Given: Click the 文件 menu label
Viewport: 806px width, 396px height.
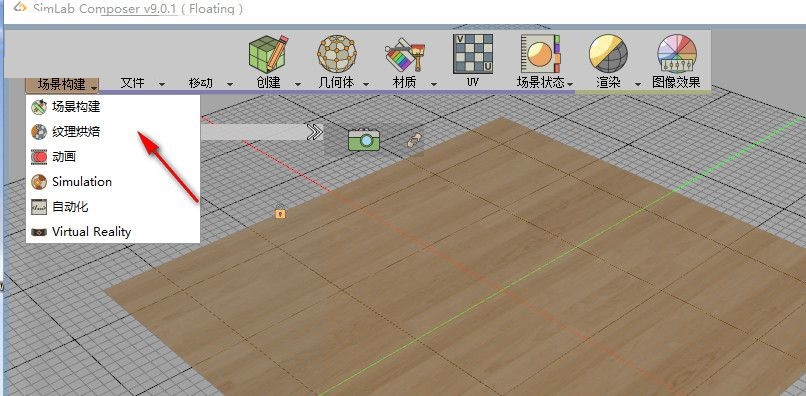Looking at the screenshot, I should (x=132, y=82).
